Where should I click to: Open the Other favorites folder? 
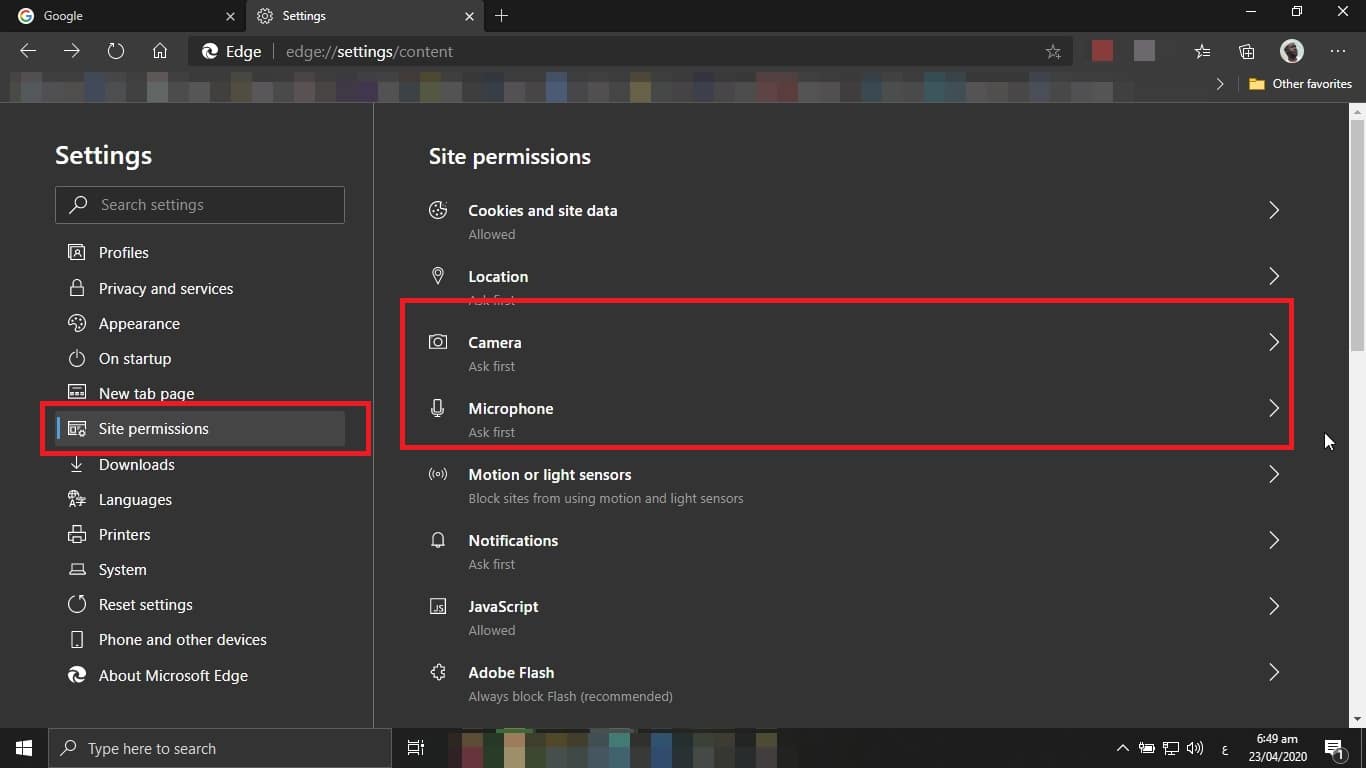(x=1300, y=84)
